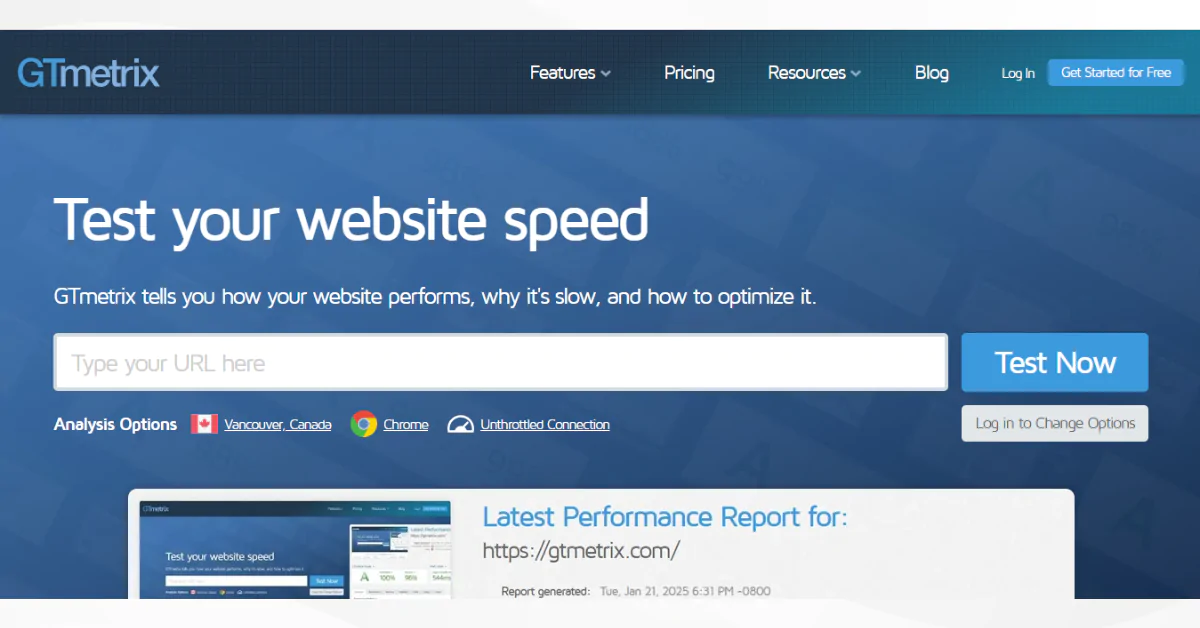The height and width of the screenshot is (628, 1200).
Task: Select the Chrome browser link
Action: 406,424
